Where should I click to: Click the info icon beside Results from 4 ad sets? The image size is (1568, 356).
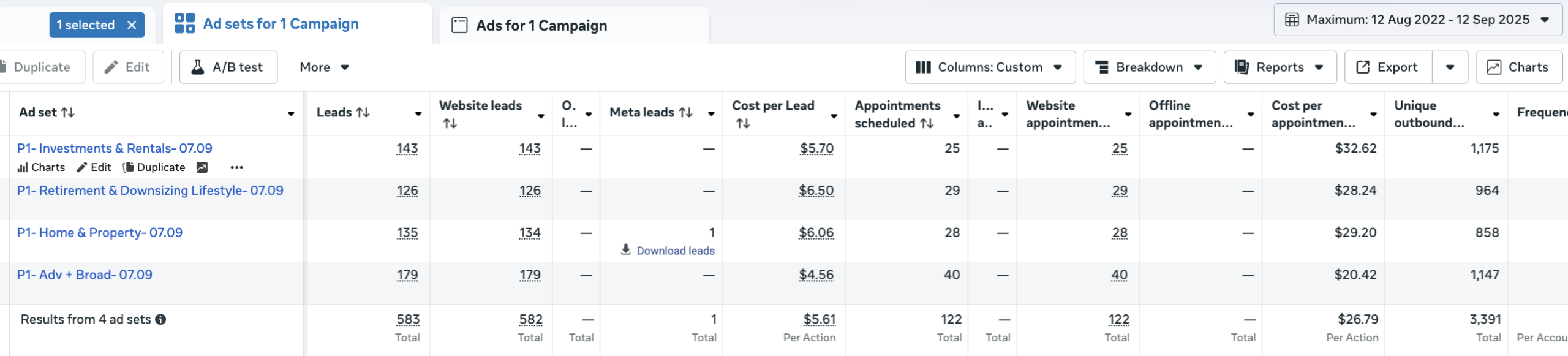tap(160, 319)
